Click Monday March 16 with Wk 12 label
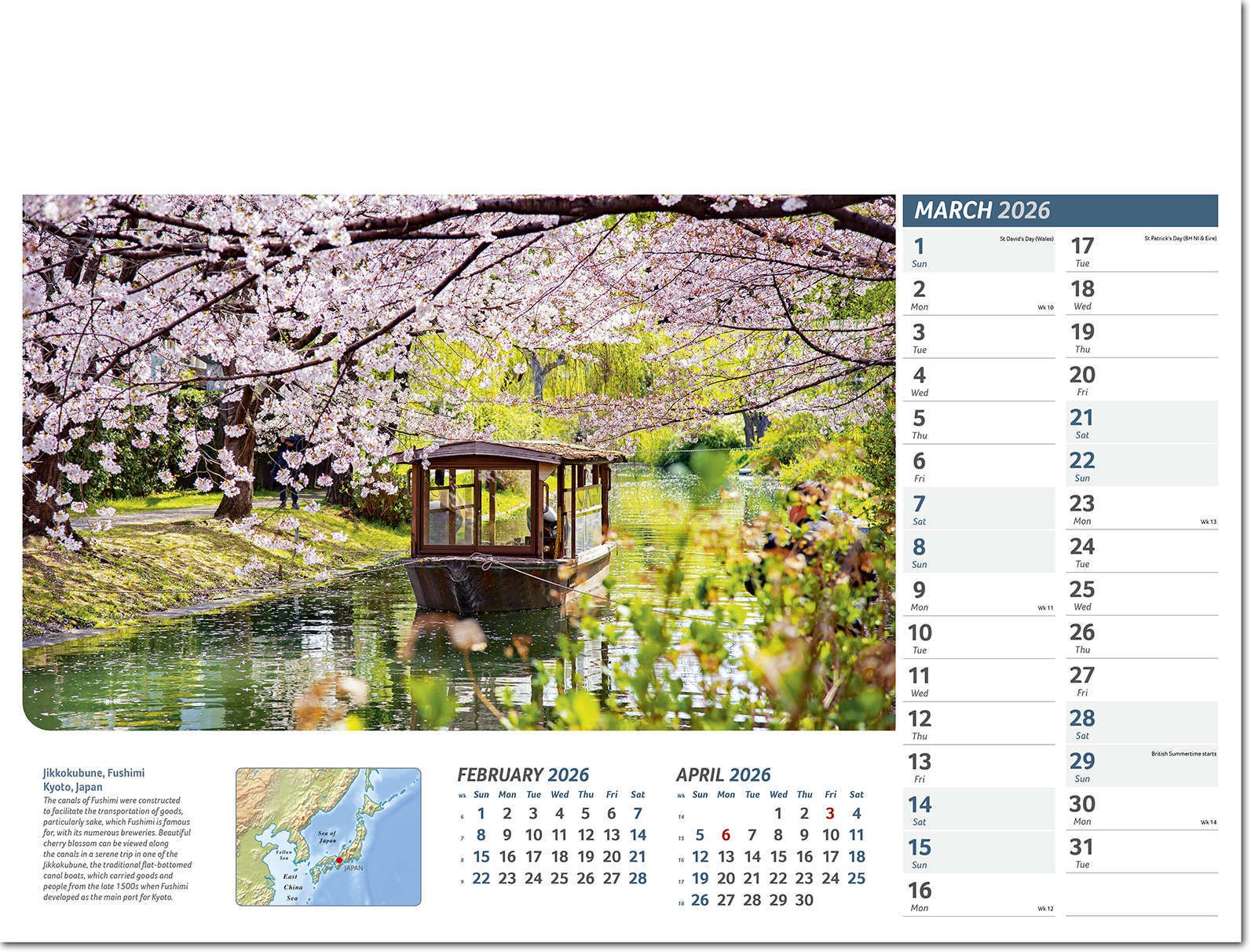 coord(978,895)
